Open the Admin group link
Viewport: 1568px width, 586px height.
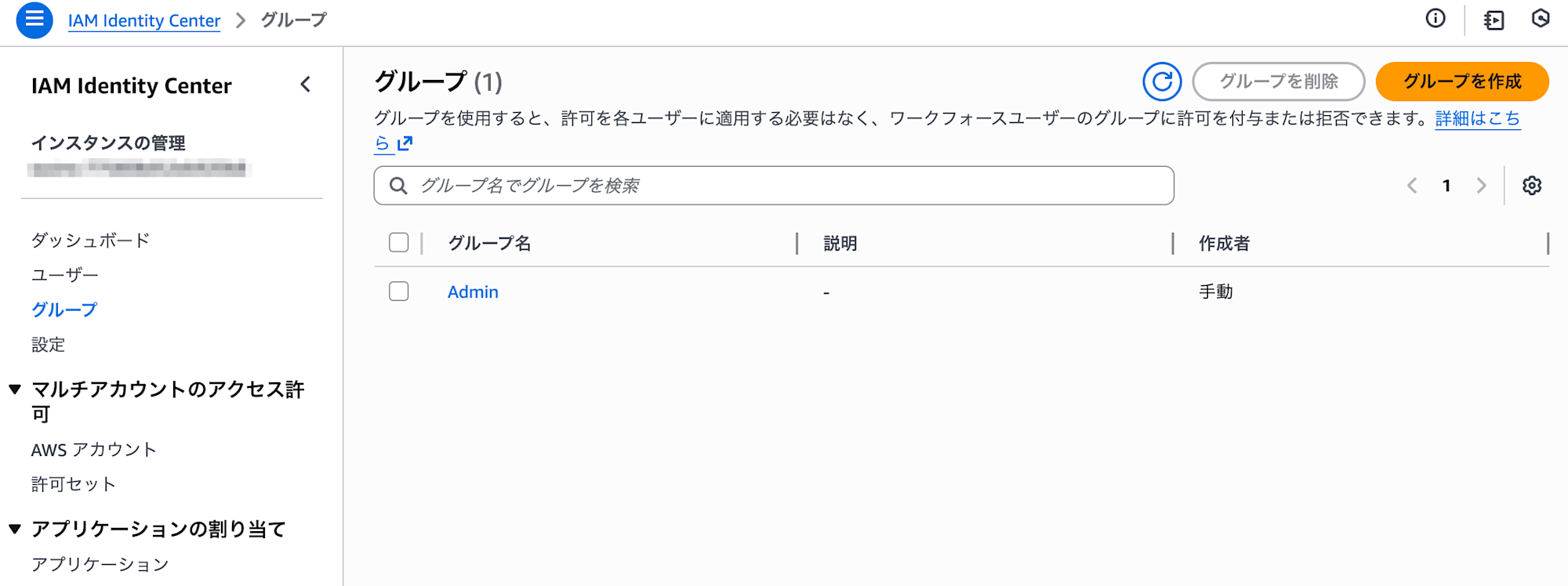click(473, 291)
